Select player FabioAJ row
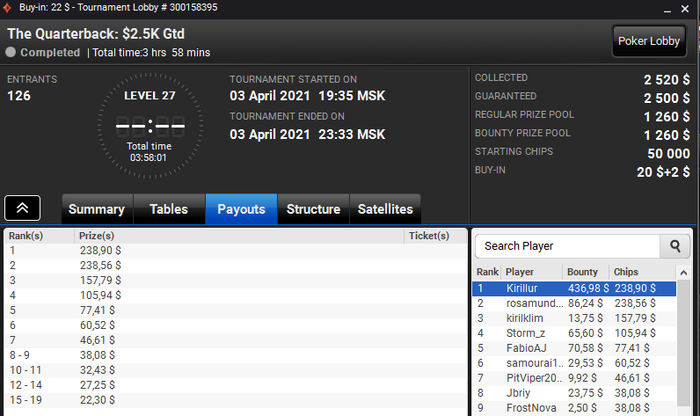The height and width of the screenshot is (416, 700). pyautogui.click(x=574, y=348)
